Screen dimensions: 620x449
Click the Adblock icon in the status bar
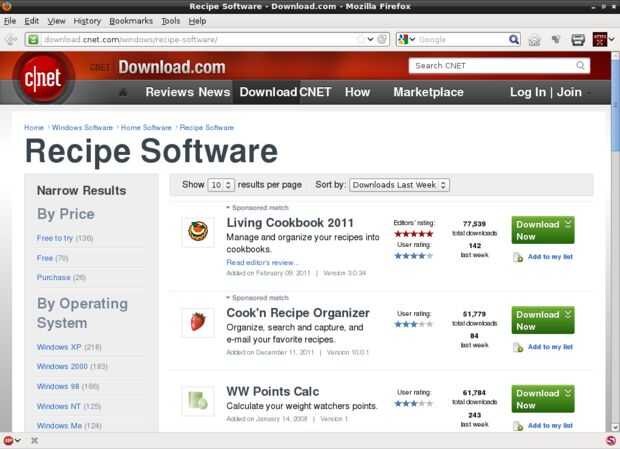coord(8,440)
